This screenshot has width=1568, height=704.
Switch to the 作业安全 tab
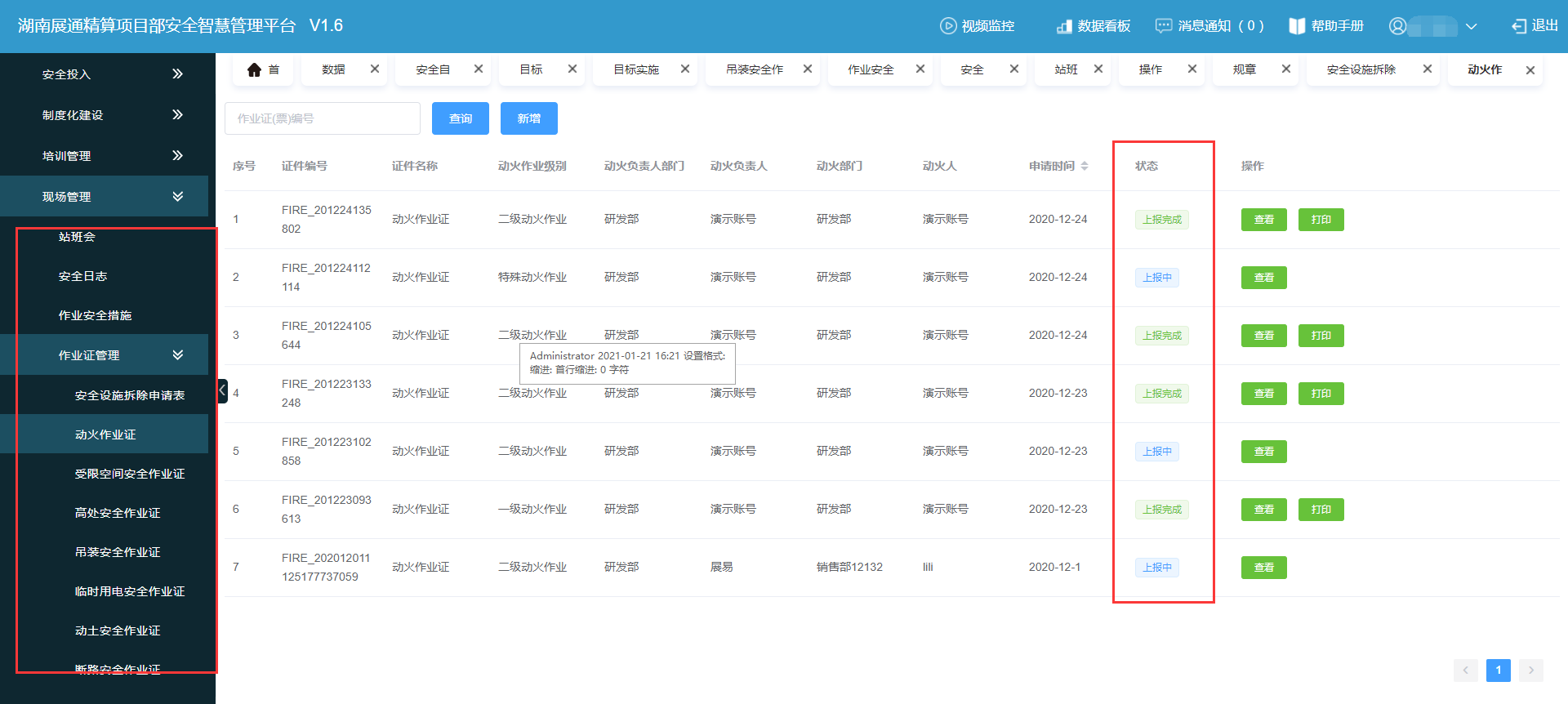coord(871,70)
